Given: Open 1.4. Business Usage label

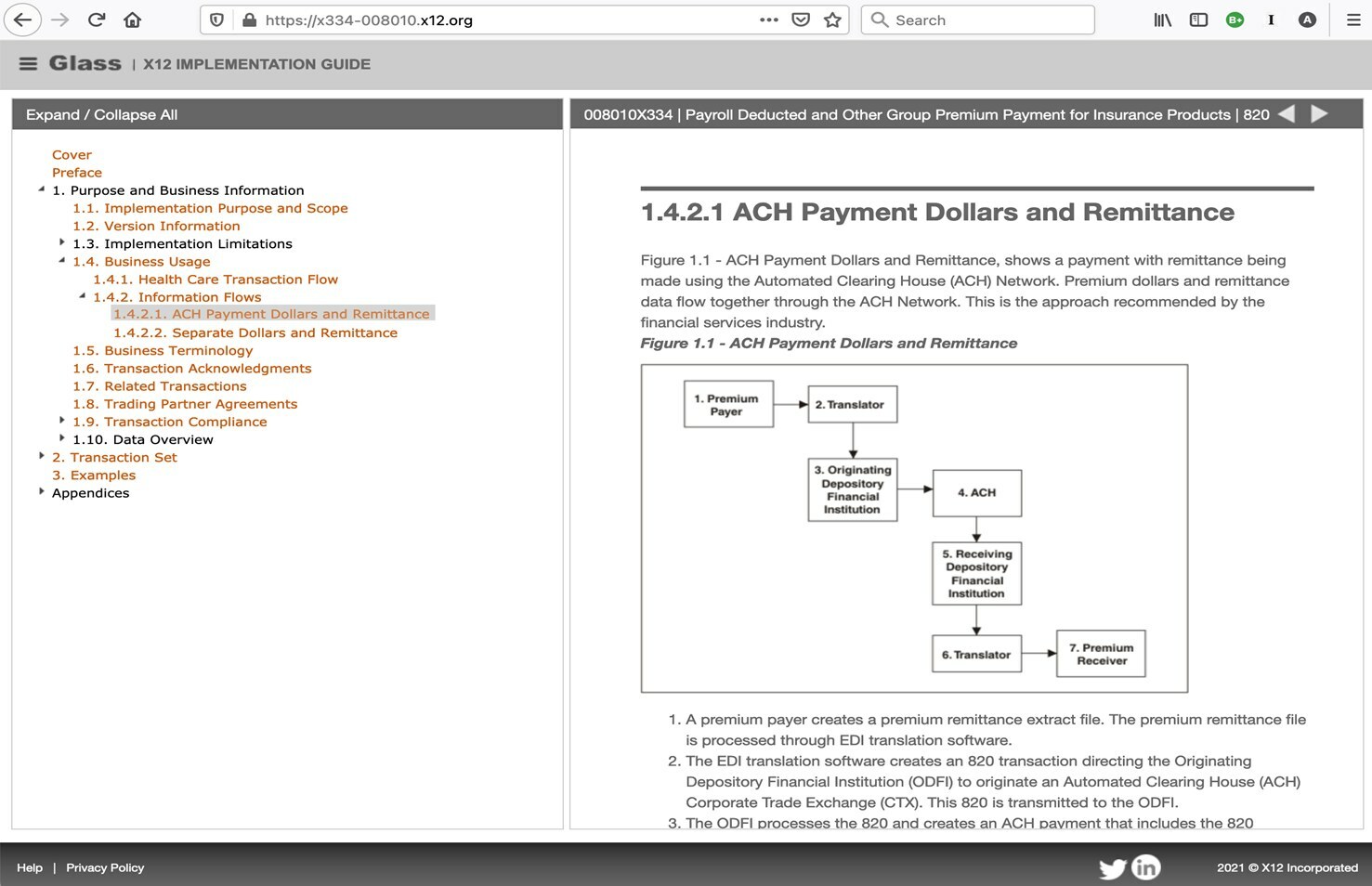Looking at the screenshot, I should point(141,261).
